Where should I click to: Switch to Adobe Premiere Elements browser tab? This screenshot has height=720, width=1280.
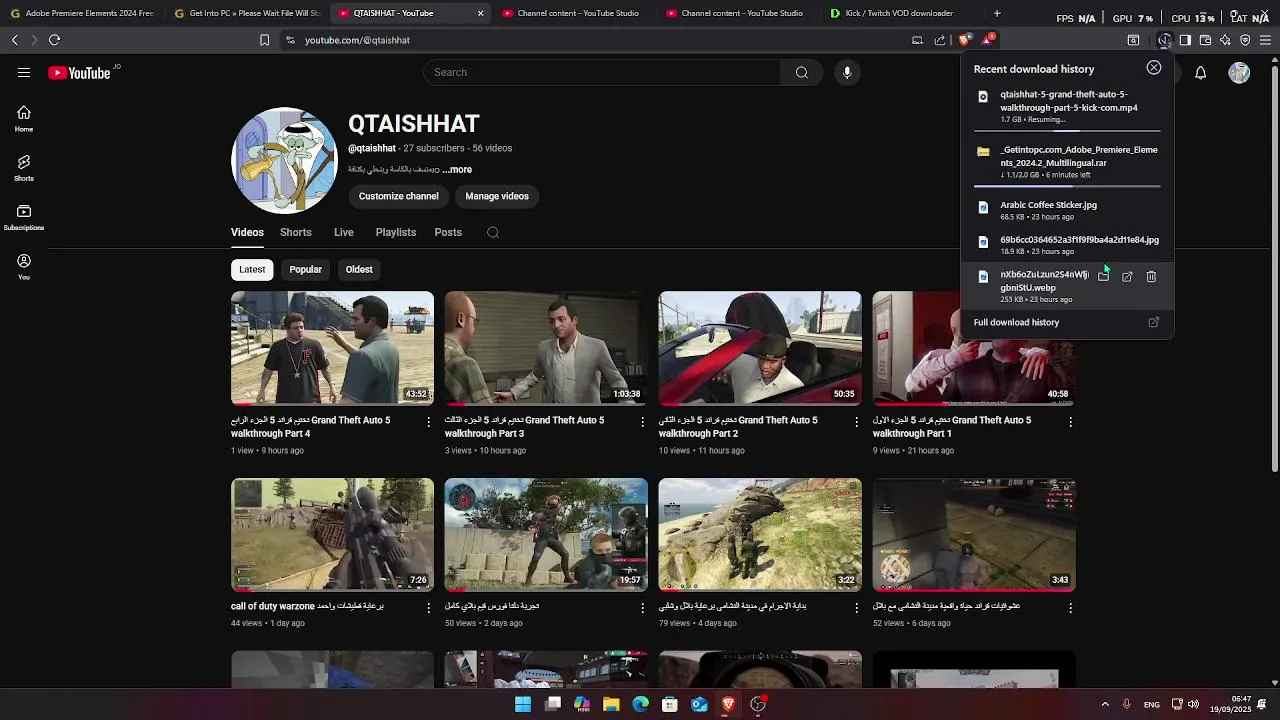point(82,13)
